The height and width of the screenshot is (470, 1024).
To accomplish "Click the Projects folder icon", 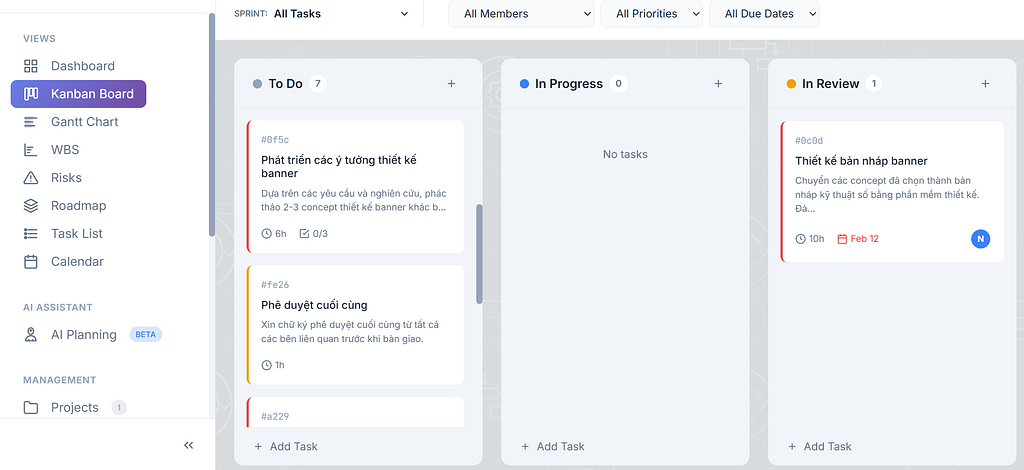I will tap(31, 408).
